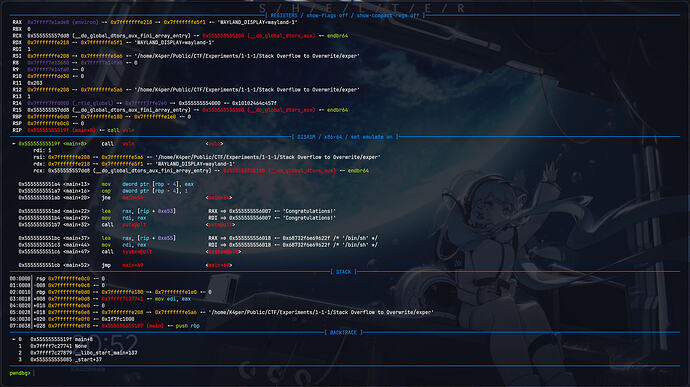Click 0x10102464c457f on the R14 row
The width and height of the screenshot is (690, 387).
click(x=254, y=103)
